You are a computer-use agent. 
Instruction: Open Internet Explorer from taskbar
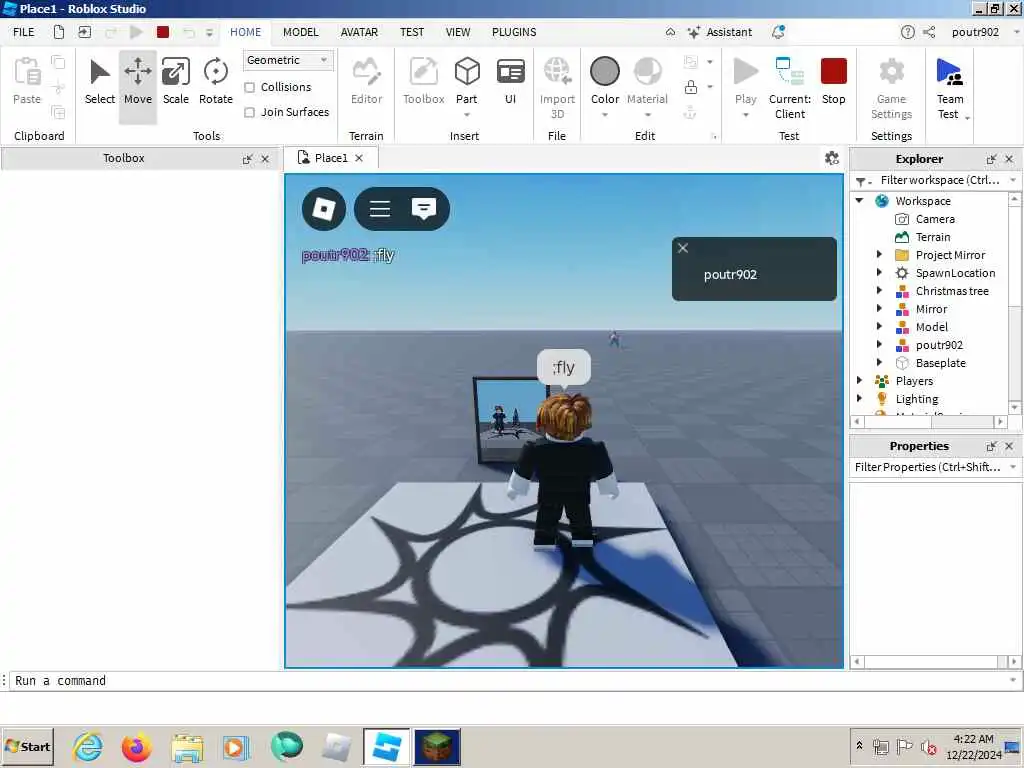(x=88, y=747)
